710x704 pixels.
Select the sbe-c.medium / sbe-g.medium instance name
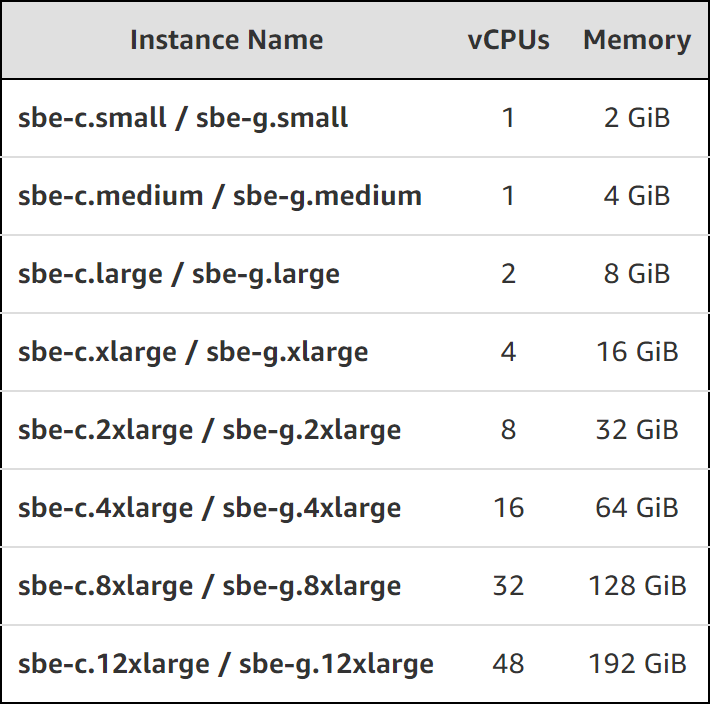(x=220, y=196)
